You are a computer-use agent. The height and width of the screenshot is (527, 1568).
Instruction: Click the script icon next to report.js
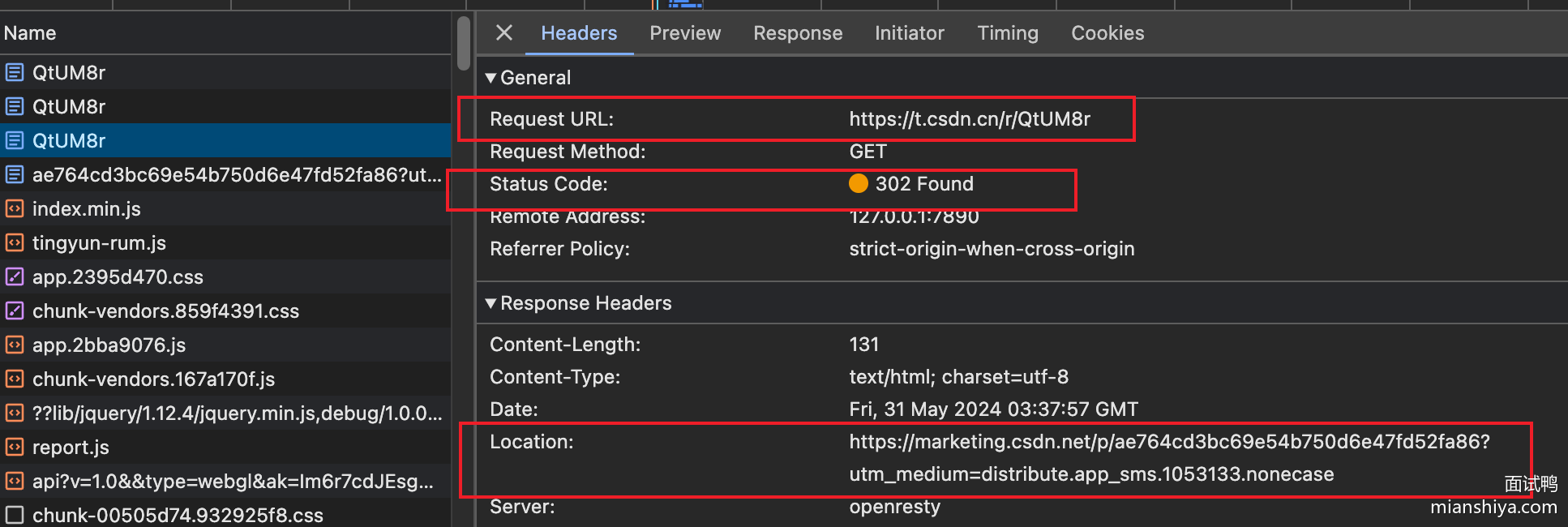click(x=15, y=448)
